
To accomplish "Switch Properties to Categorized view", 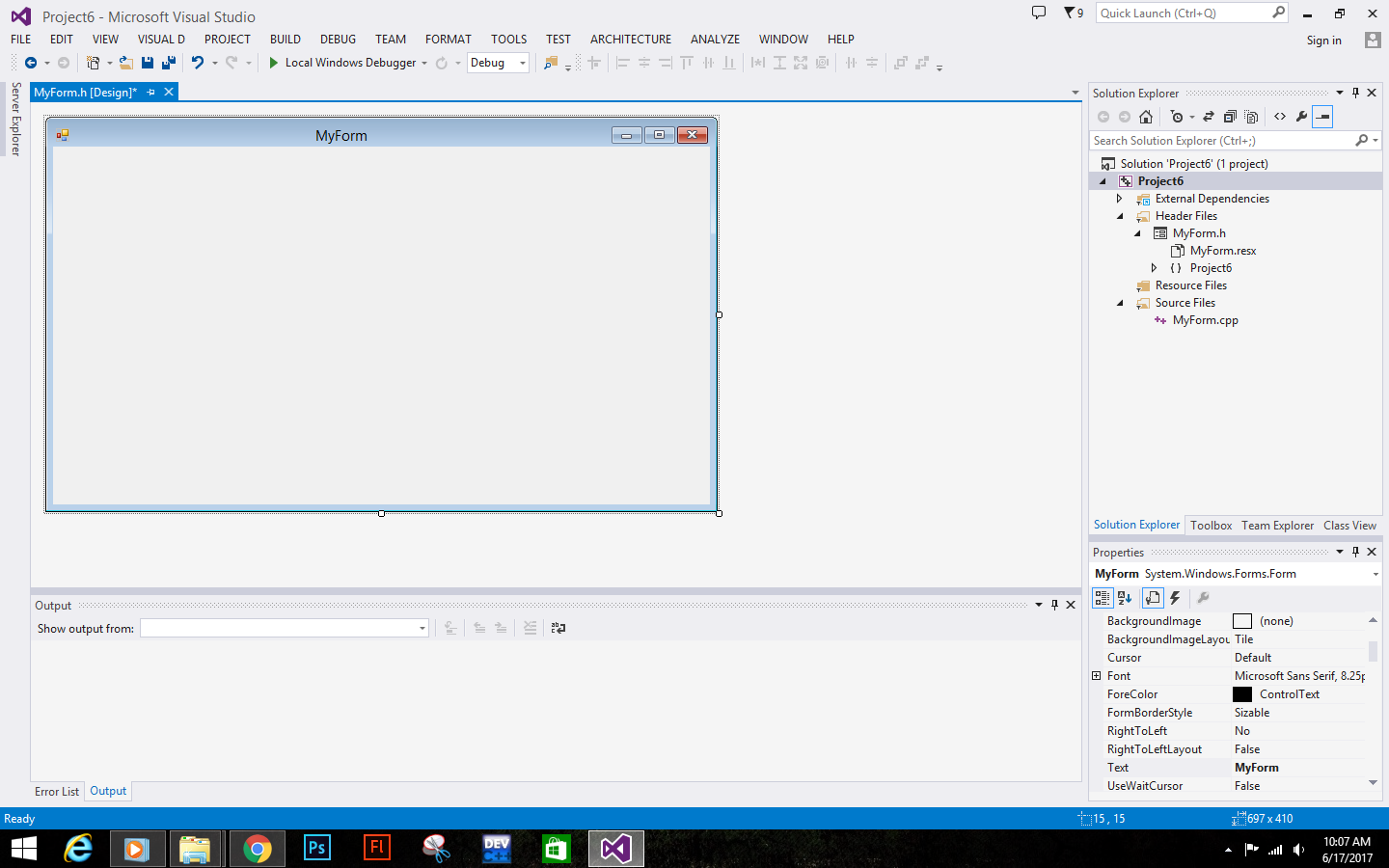I will tap(1102, 598).
